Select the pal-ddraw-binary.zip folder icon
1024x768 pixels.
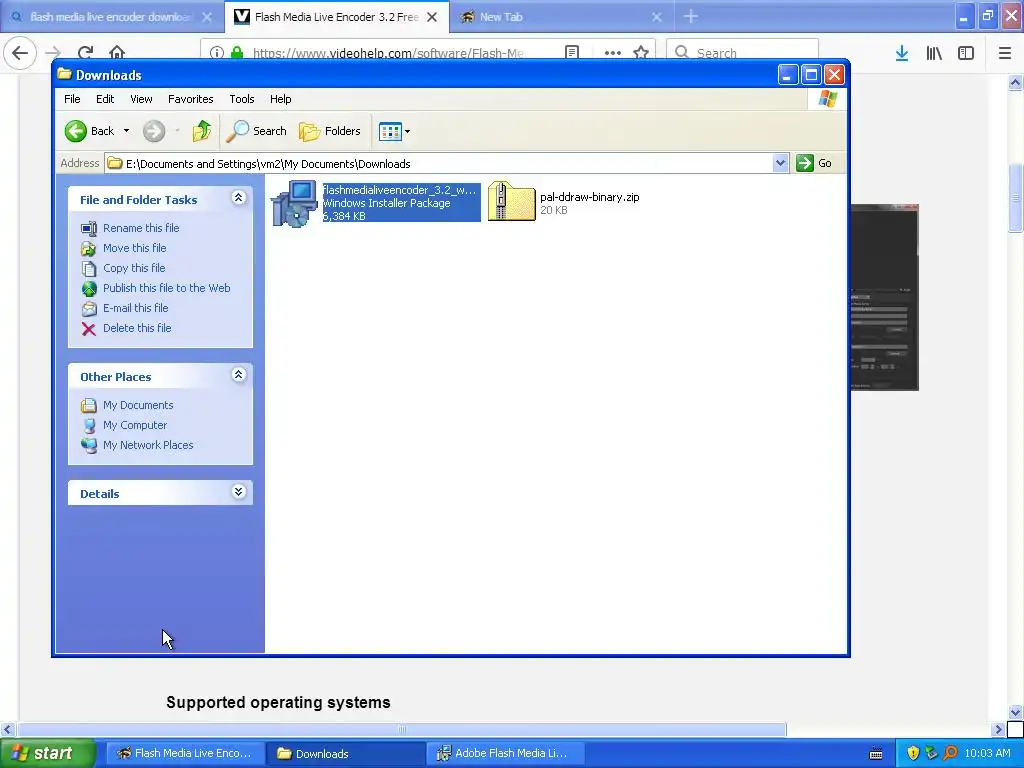pos(511,201)
